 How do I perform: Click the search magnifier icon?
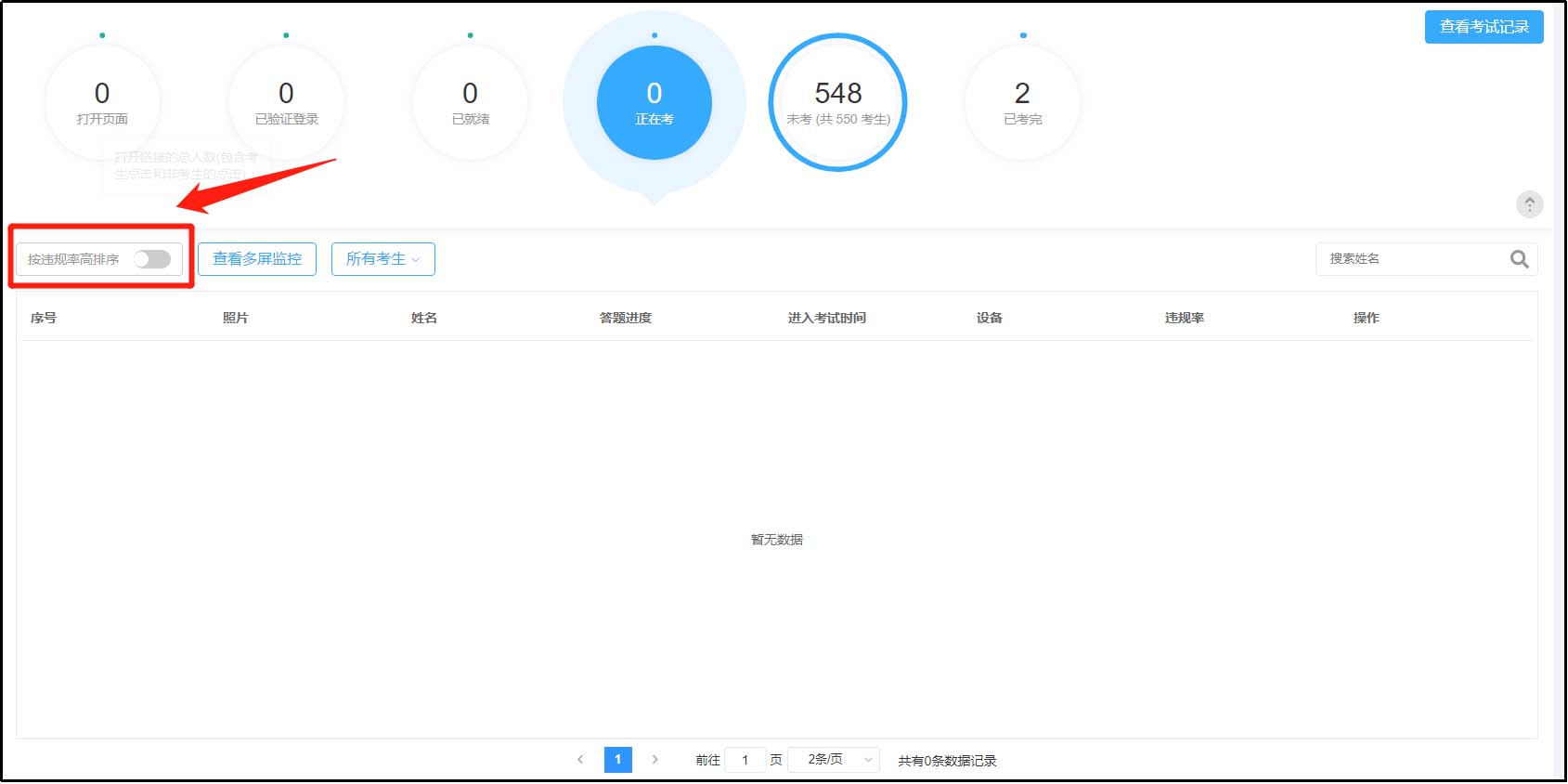click(x=1519, y=259)
